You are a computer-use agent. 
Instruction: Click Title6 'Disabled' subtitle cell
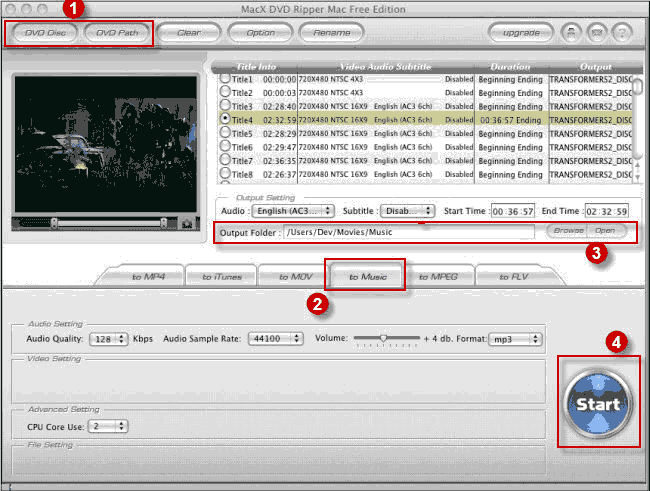pos(459,147)
